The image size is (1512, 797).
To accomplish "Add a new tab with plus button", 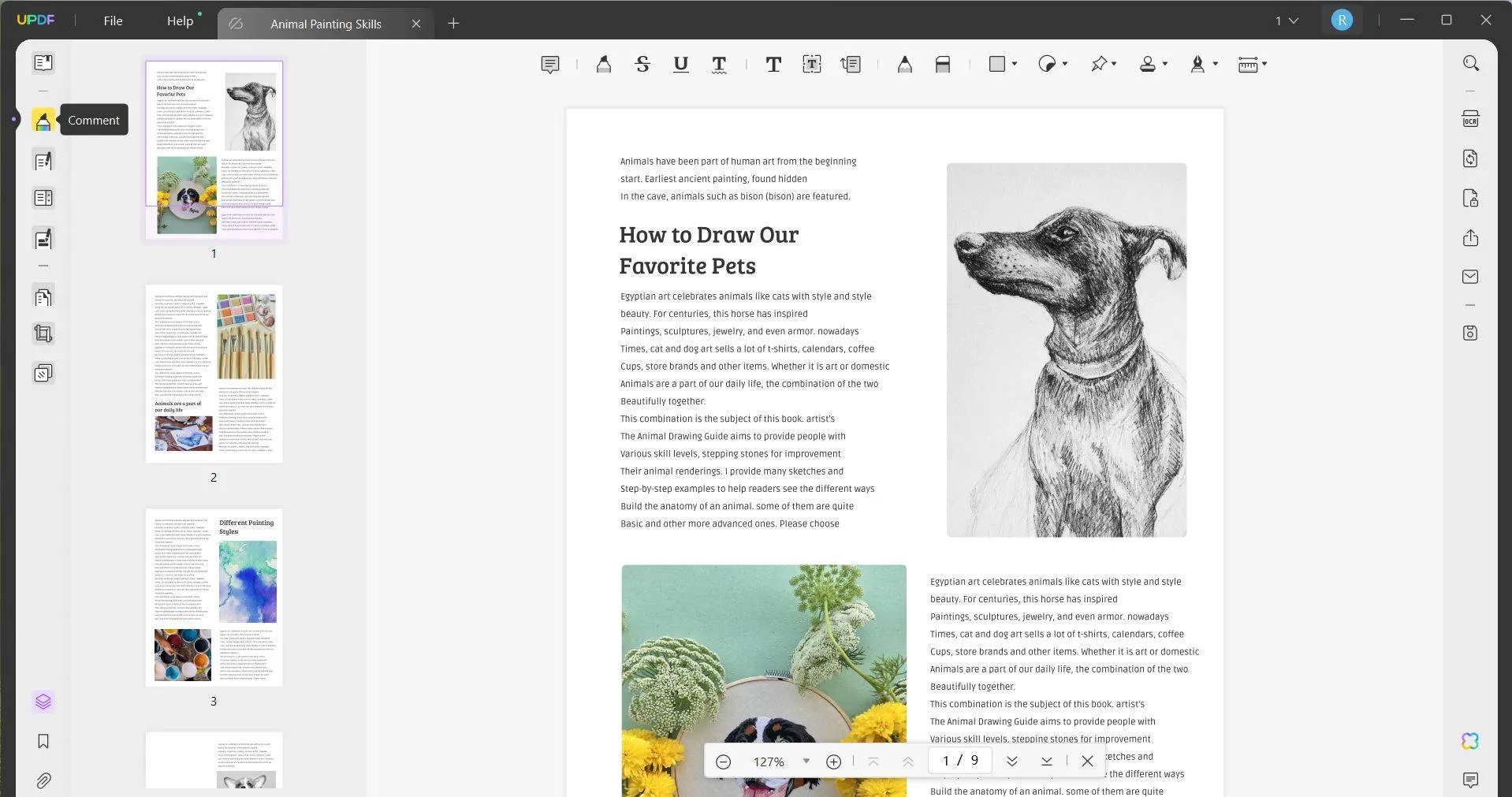I will [453, 24].
